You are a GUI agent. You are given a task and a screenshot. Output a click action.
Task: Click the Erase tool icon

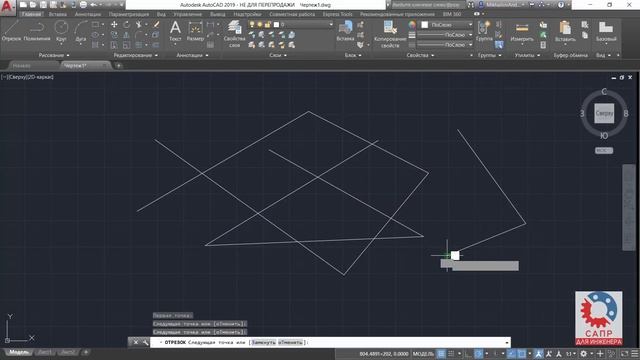pos(156,25)
